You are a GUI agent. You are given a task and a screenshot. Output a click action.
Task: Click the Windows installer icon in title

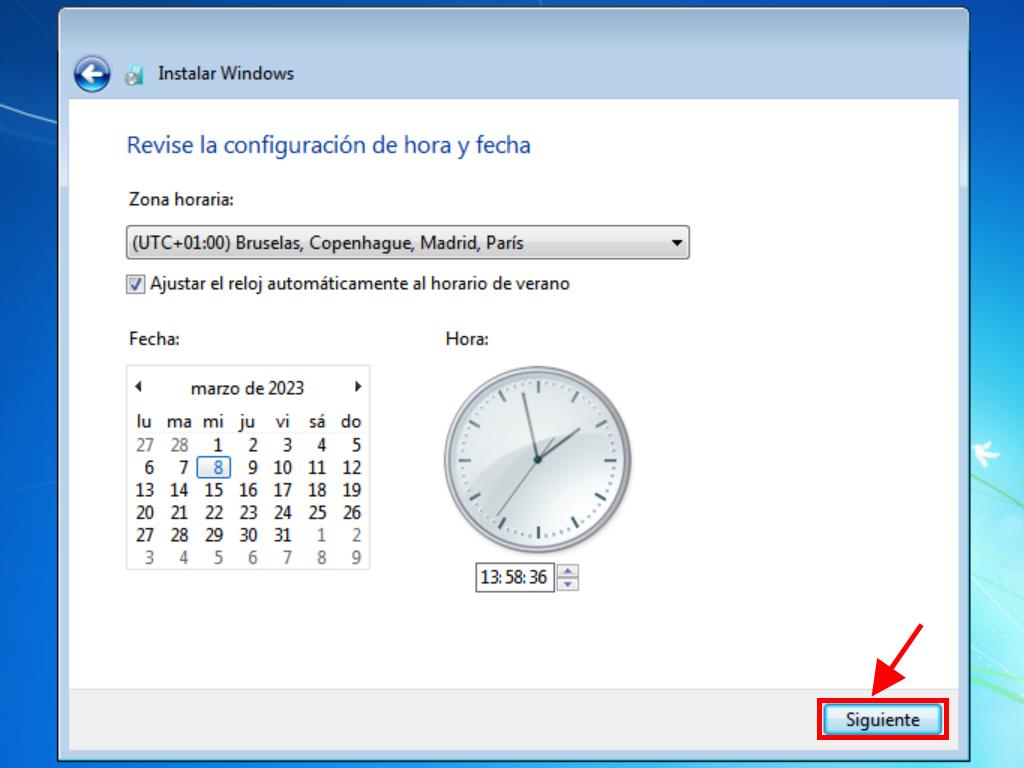pos(134,75)
